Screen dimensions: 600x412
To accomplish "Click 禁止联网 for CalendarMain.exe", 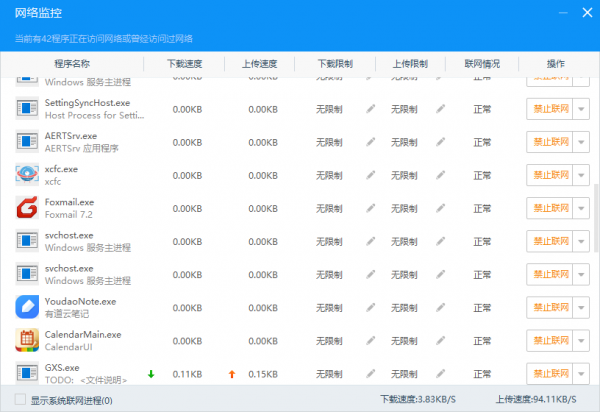I will 550,340.
